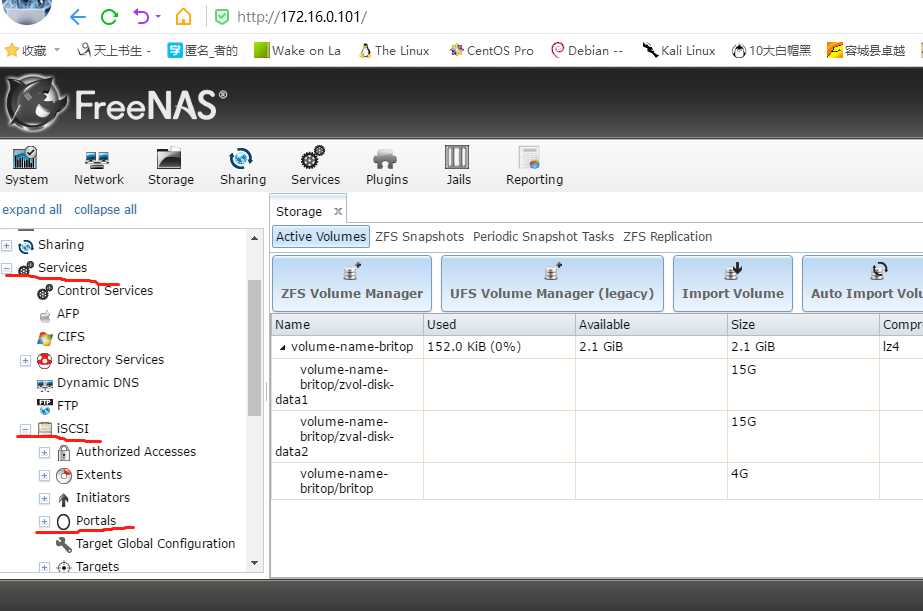Click the tree scrollbar up arrow
The image size is (923, 611).
(254, 238)
